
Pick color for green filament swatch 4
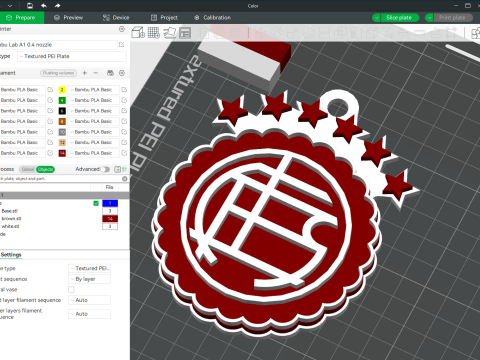tap(62, 100)
